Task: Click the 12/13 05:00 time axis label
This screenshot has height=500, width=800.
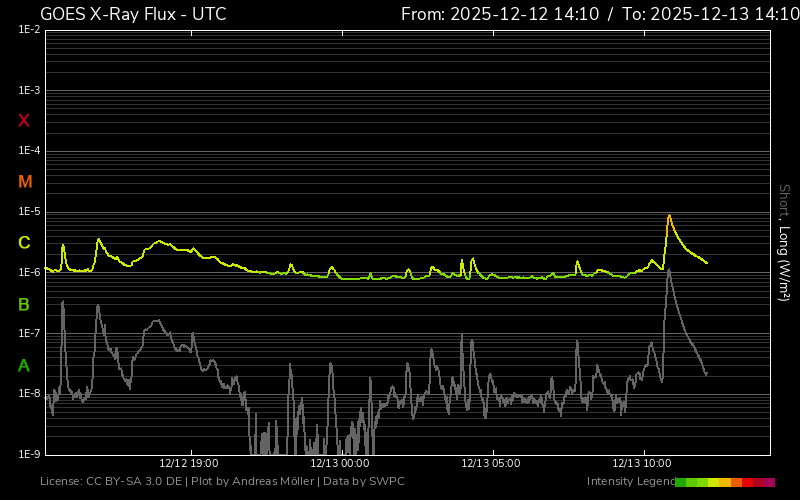Action: tap(490, 463)
